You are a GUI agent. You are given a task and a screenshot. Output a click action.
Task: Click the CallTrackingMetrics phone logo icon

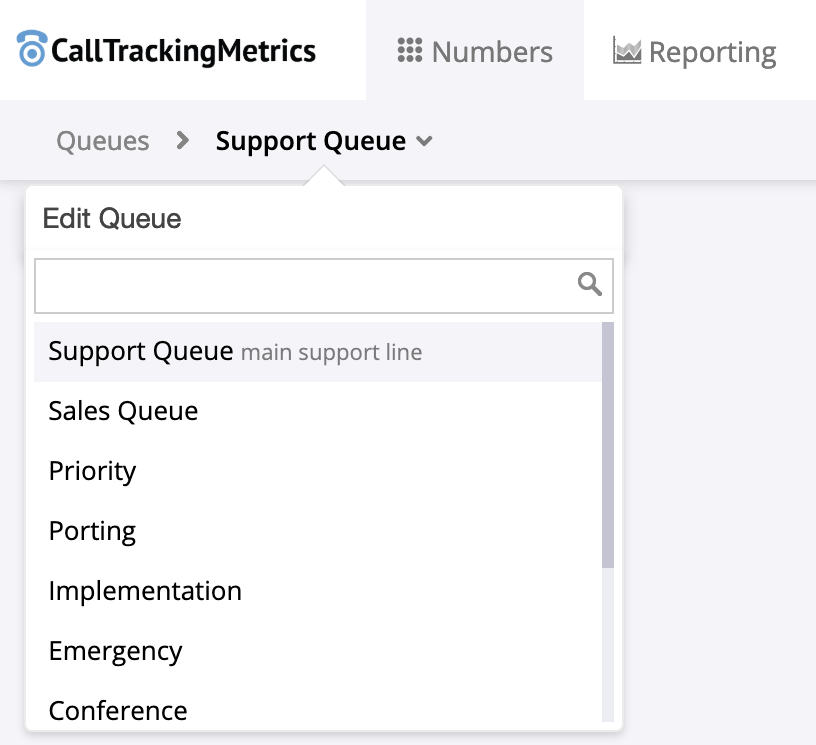coord(32,49)
